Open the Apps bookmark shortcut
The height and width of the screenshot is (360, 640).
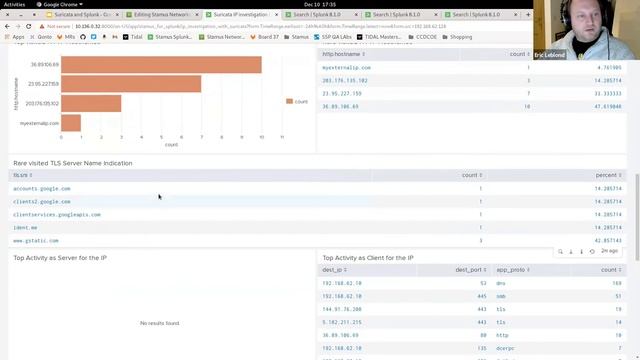pyautogui.click(x=15, y=37)
